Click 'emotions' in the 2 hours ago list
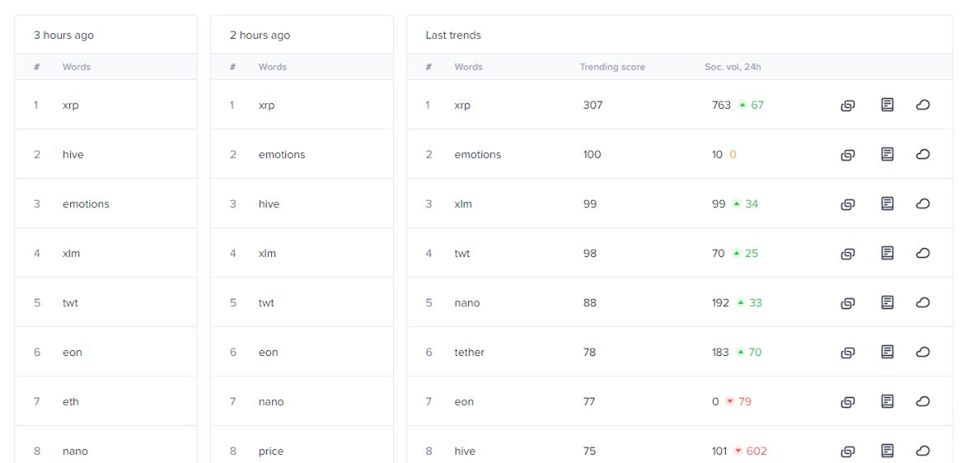The height and width of the screenshot is (463, 960). click(282, 154)
